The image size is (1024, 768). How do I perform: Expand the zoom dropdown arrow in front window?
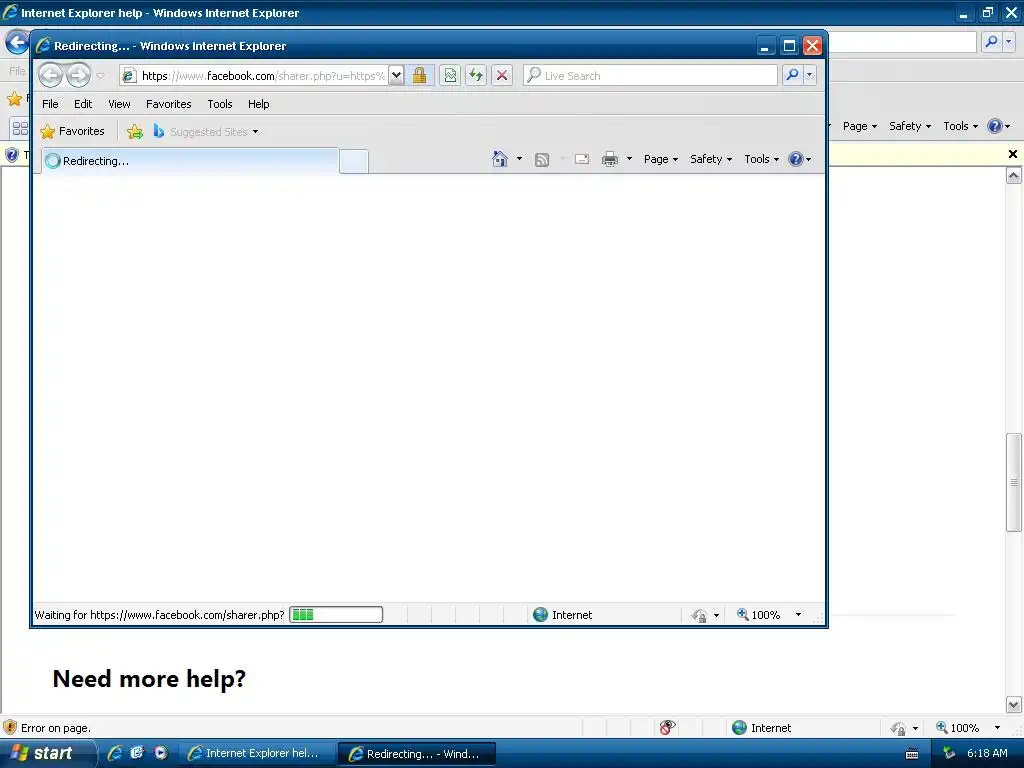(x=798, y=615)
